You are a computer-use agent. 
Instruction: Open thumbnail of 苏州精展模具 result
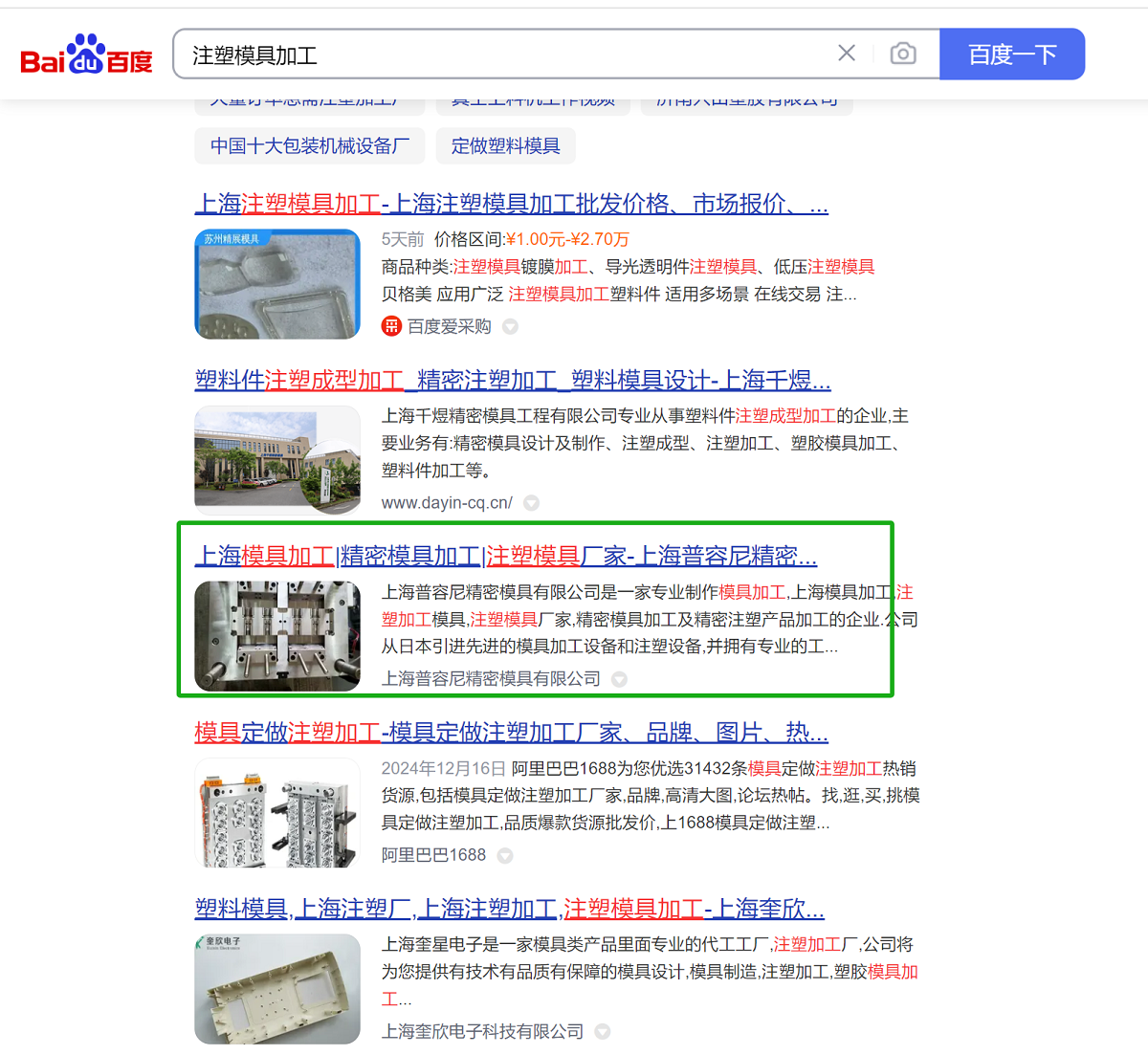click(x=277, y=284)
